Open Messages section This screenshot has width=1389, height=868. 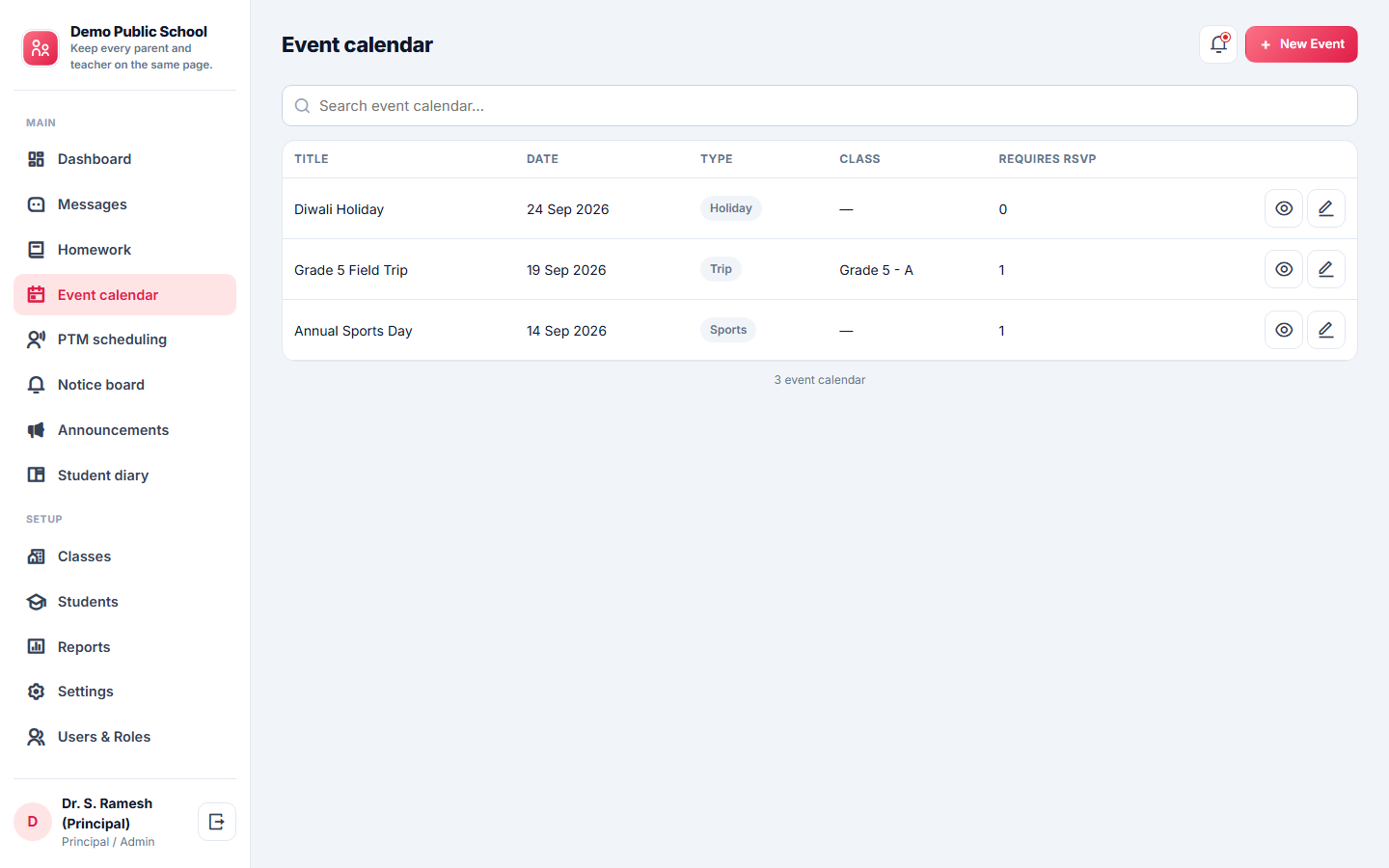(x=125, y=204)
